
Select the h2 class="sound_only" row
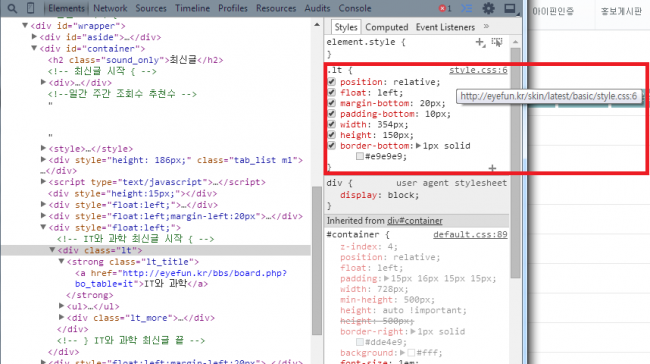pyautogui.click(x=136, y=60)
